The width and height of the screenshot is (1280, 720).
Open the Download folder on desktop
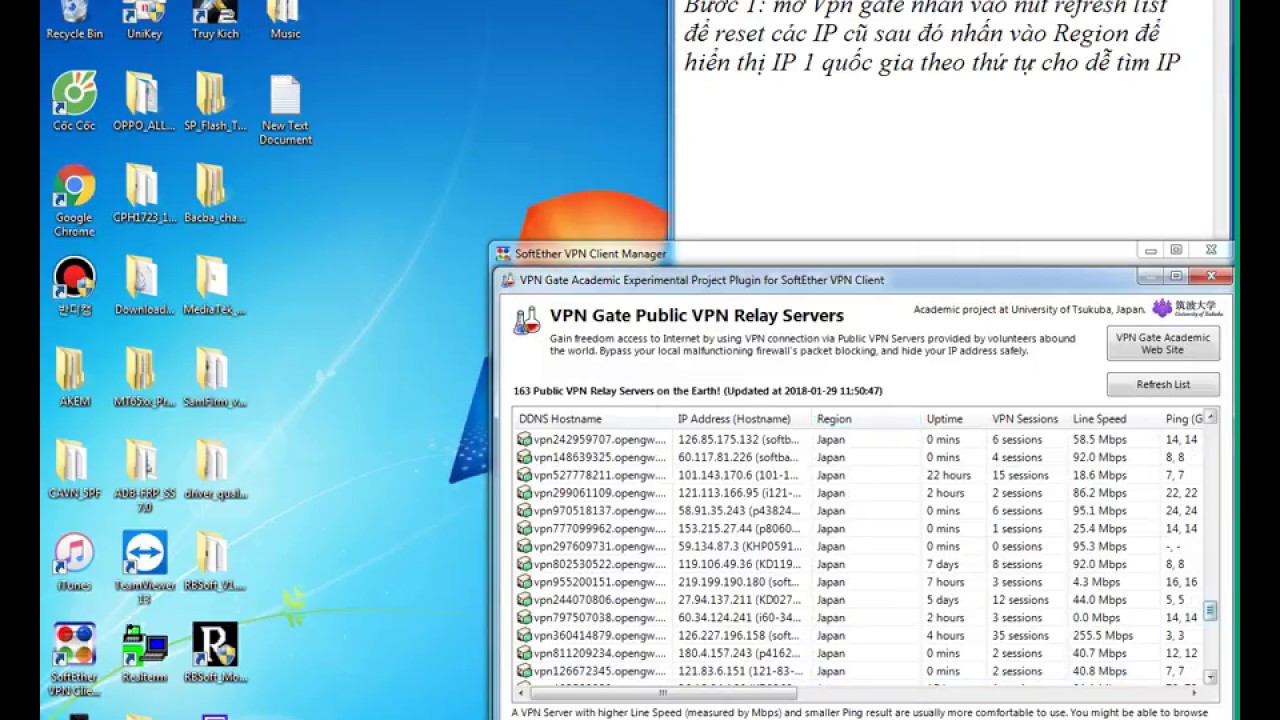point(143,286)
